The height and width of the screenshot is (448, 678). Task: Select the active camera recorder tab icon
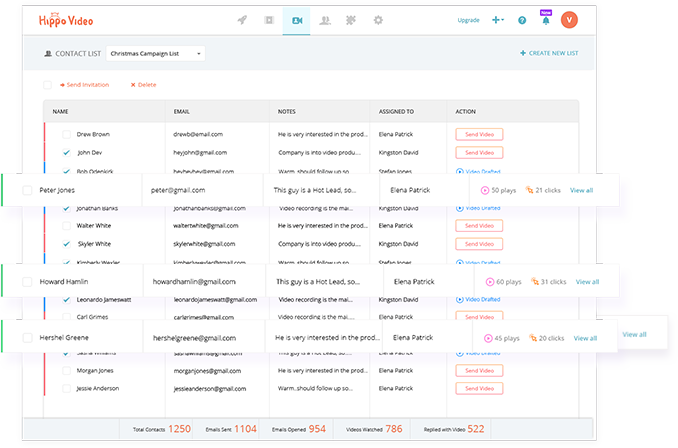click(x=296, y=20)
